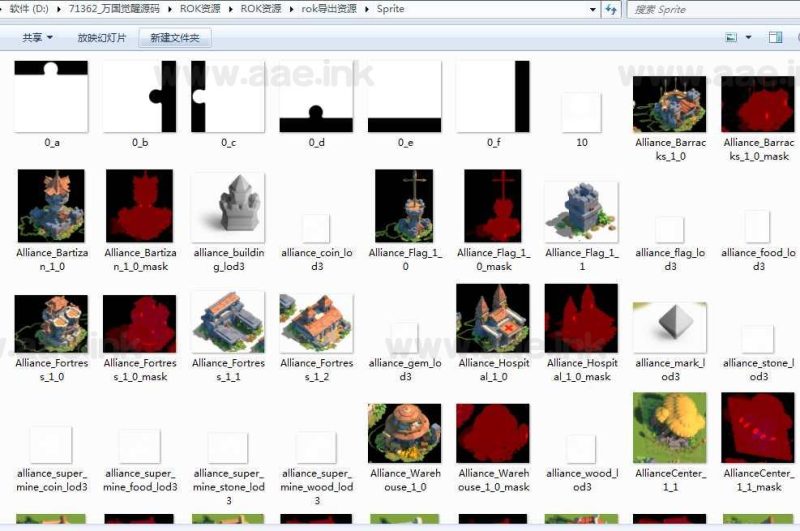Expand the address bar history dropdown
This screenshot has width=800, height=531.
[x=591, y=10]
